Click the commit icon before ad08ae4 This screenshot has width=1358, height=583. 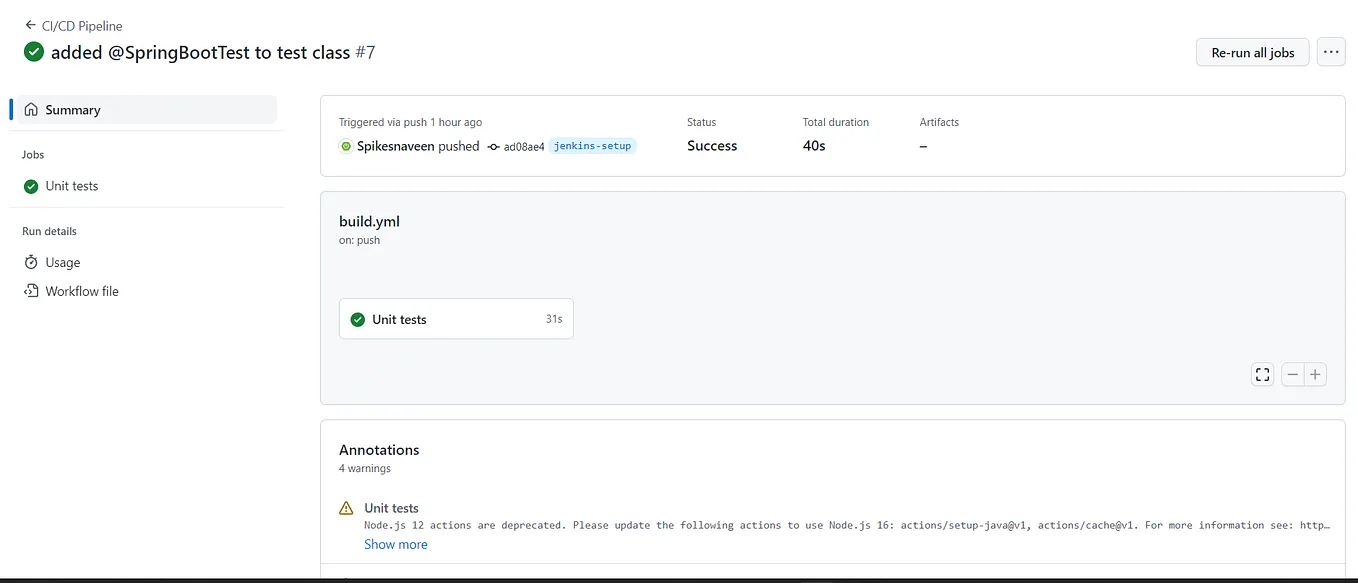tap(492, 145)
